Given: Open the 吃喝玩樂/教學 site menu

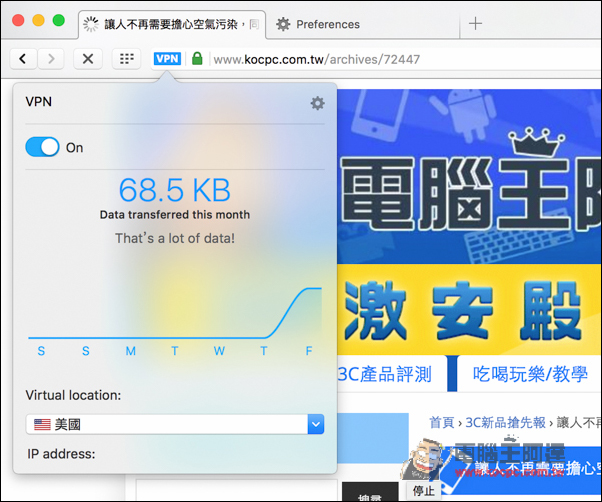Looking at the screenshot, I should [528, 375].
